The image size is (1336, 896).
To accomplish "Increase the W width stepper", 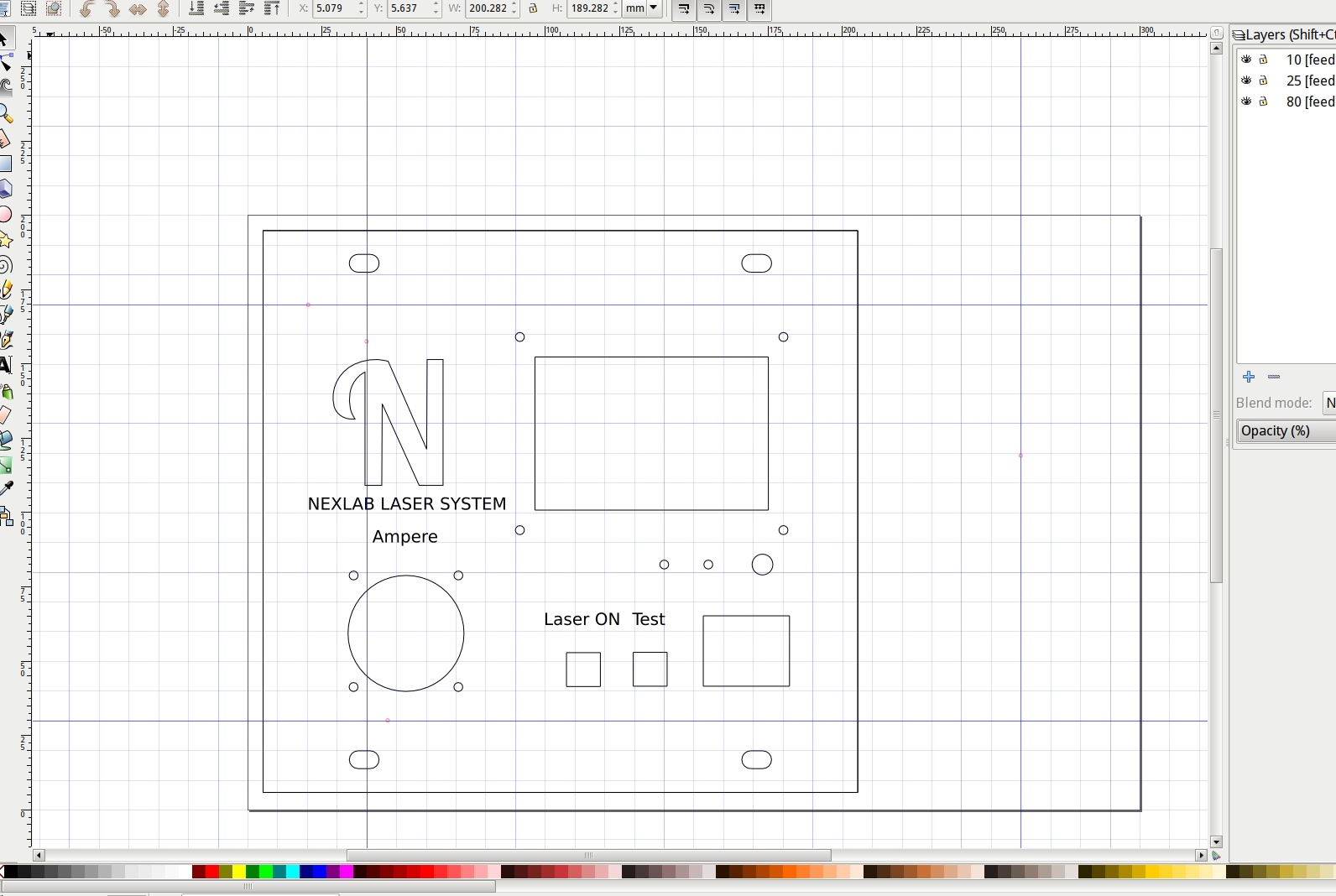I will [514, 4].
